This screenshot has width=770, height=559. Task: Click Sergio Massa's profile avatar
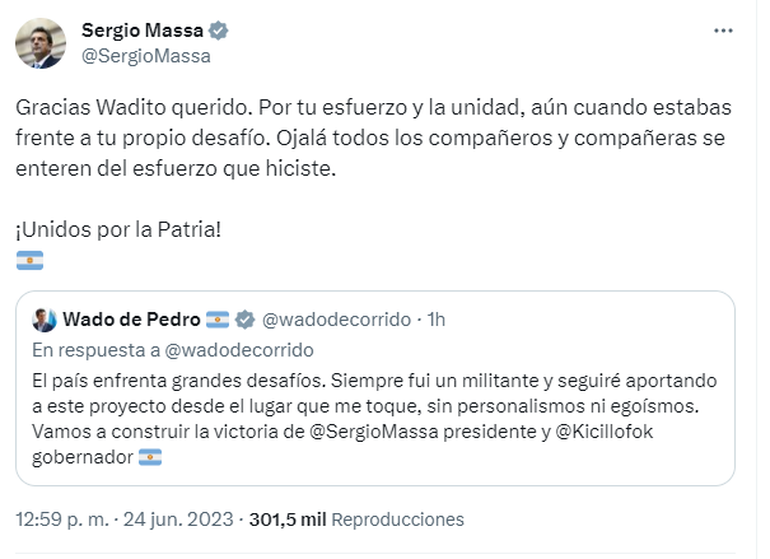coord(41,43)
